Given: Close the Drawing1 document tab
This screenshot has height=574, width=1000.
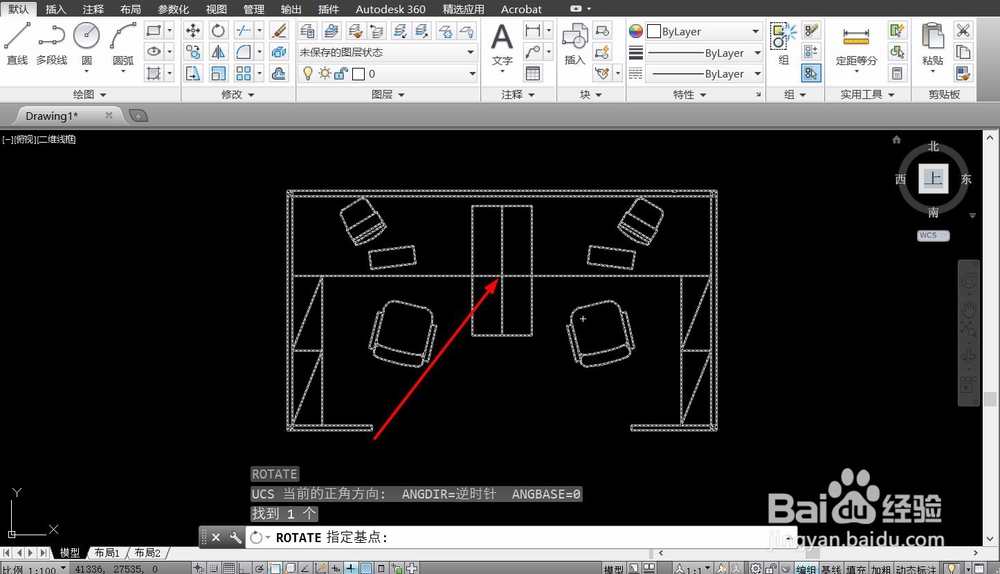Looking at the screenshot, I should click(109, 115).
